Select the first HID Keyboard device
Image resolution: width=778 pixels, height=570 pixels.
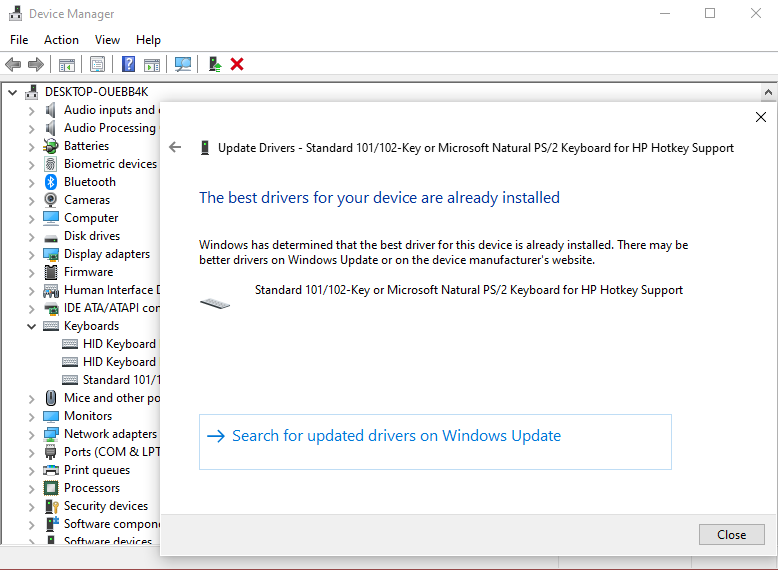(109, 344)
